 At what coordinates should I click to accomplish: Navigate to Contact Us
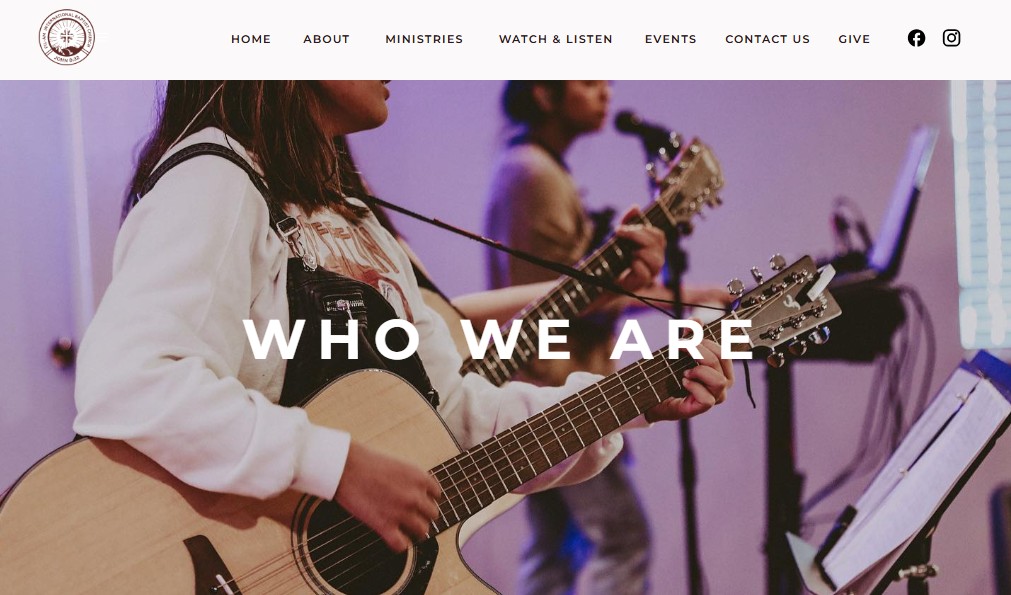tap(767, 39)
